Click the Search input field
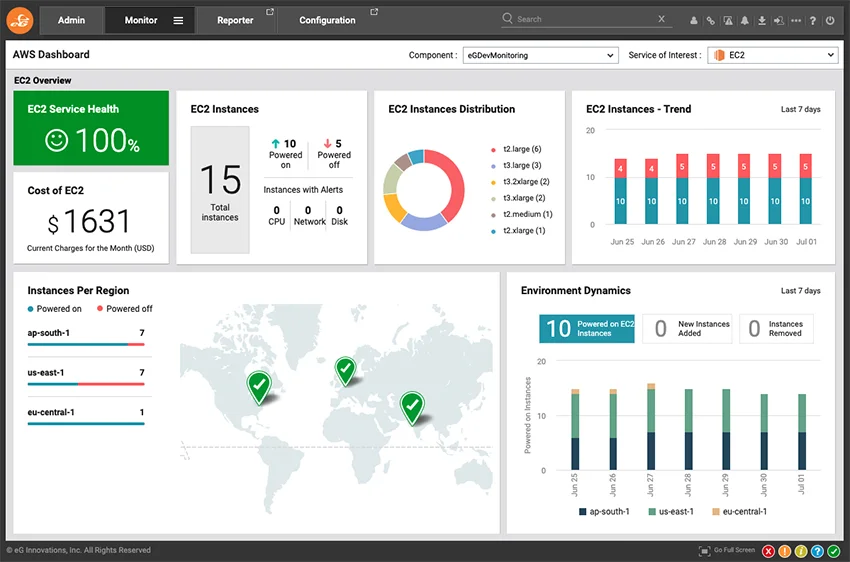Image resolution: width=850 pixels, height=562 pixels. (x=584, y=19)
